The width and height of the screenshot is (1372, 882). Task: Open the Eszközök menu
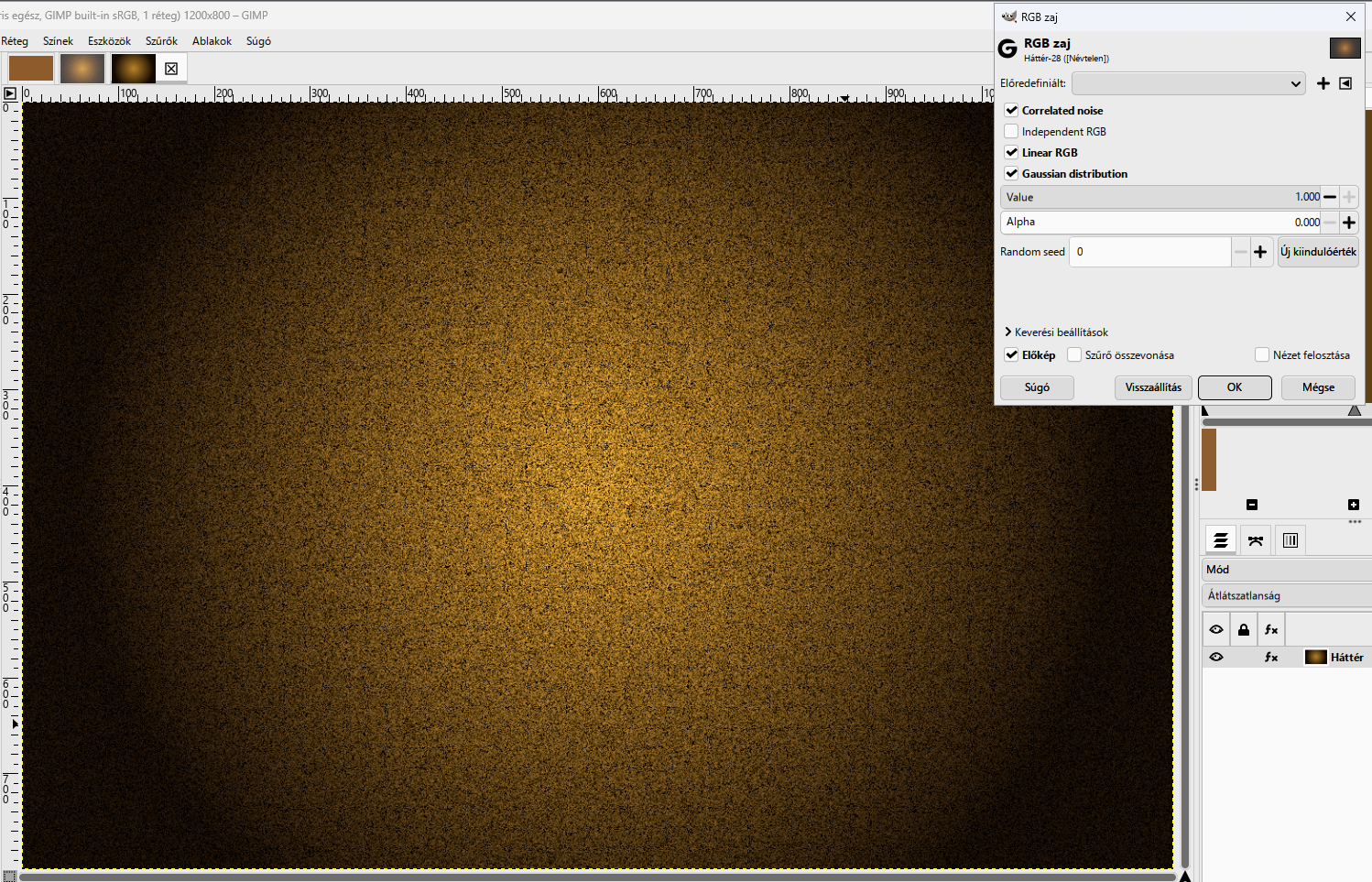(109, 41)
